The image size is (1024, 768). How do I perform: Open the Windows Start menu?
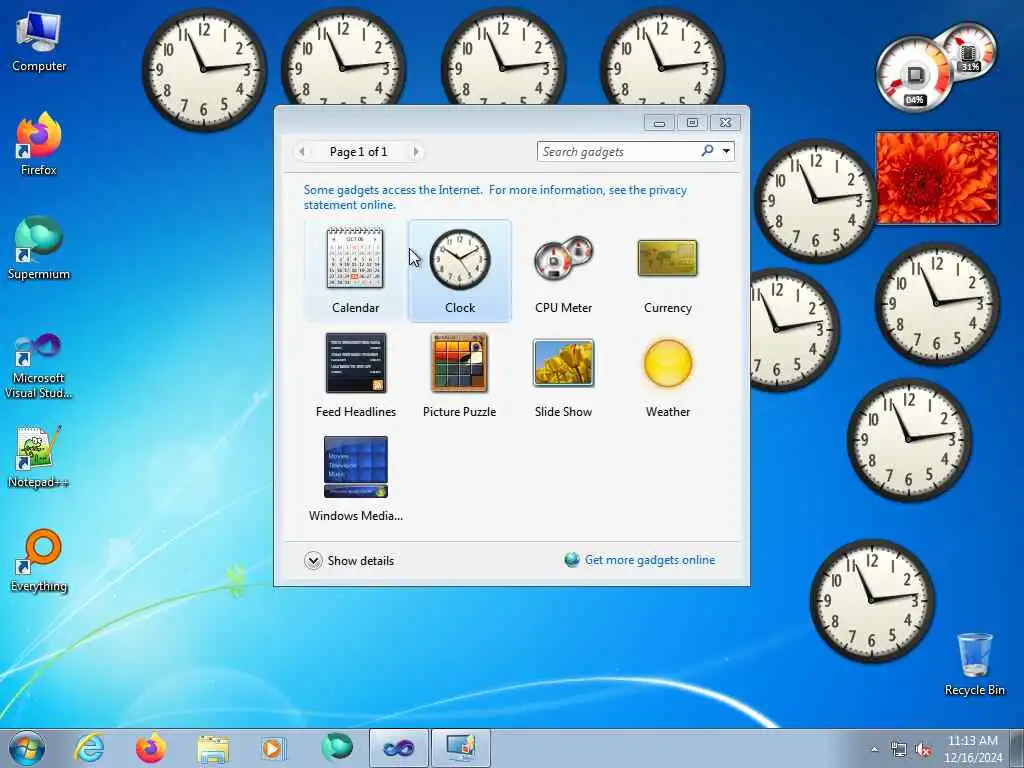point(27,748)
